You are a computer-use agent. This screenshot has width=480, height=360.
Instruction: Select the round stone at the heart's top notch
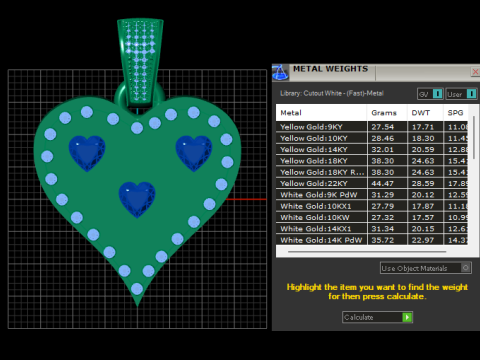(x=137, y=127)
